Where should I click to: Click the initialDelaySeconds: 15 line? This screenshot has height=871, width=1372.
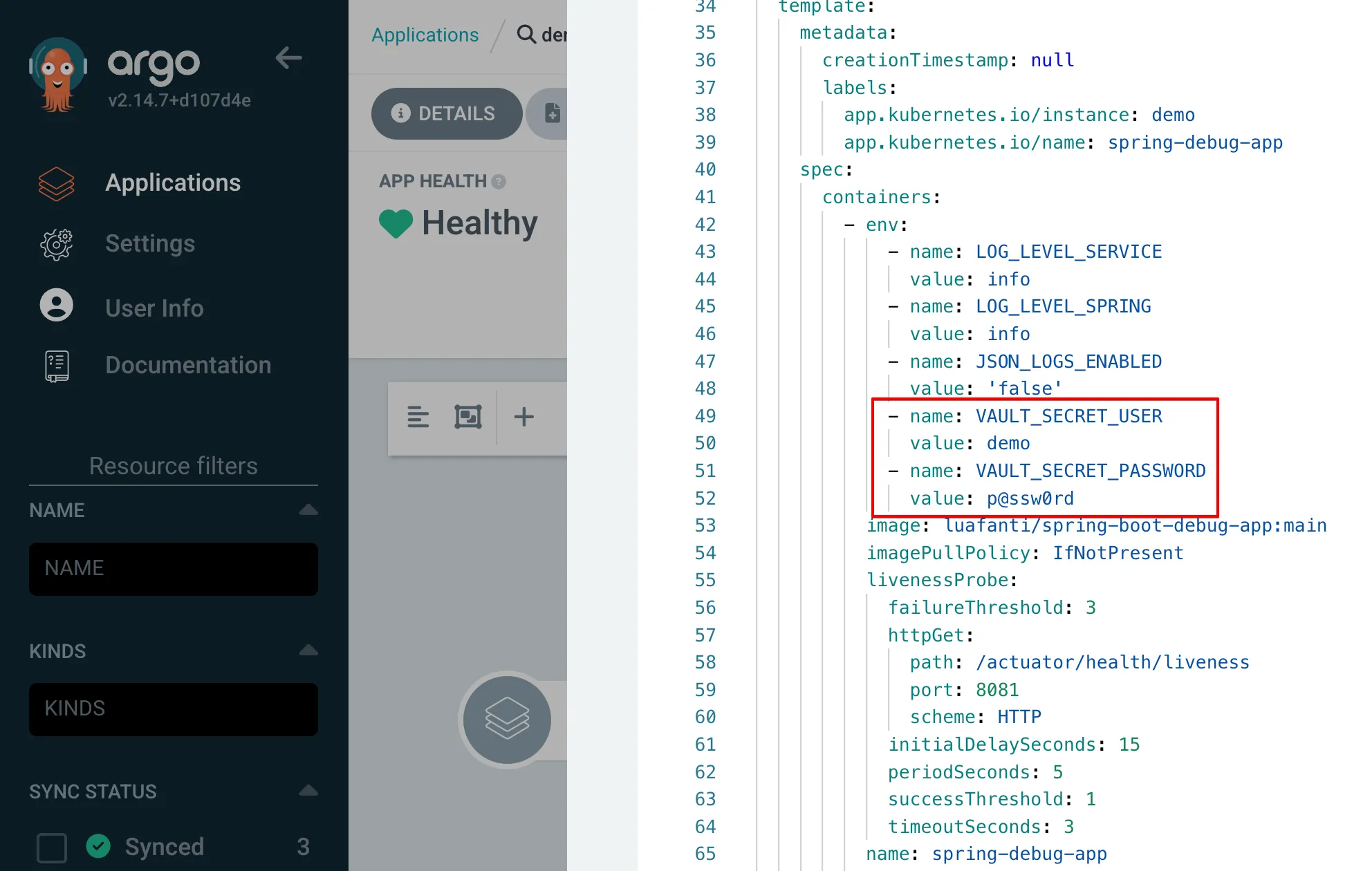click(1014, 744)
